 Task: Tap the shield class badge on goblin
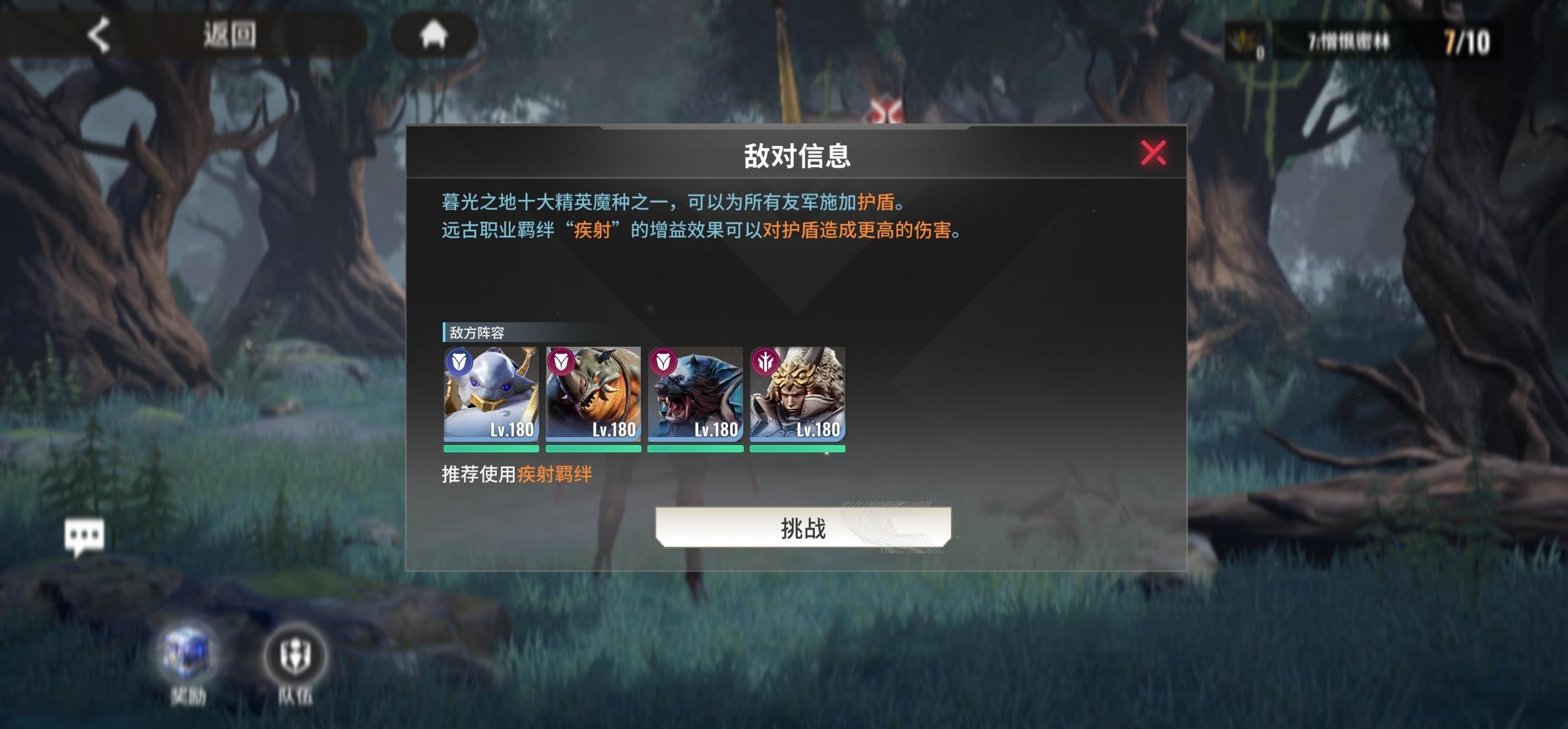(x=459, y=362)
